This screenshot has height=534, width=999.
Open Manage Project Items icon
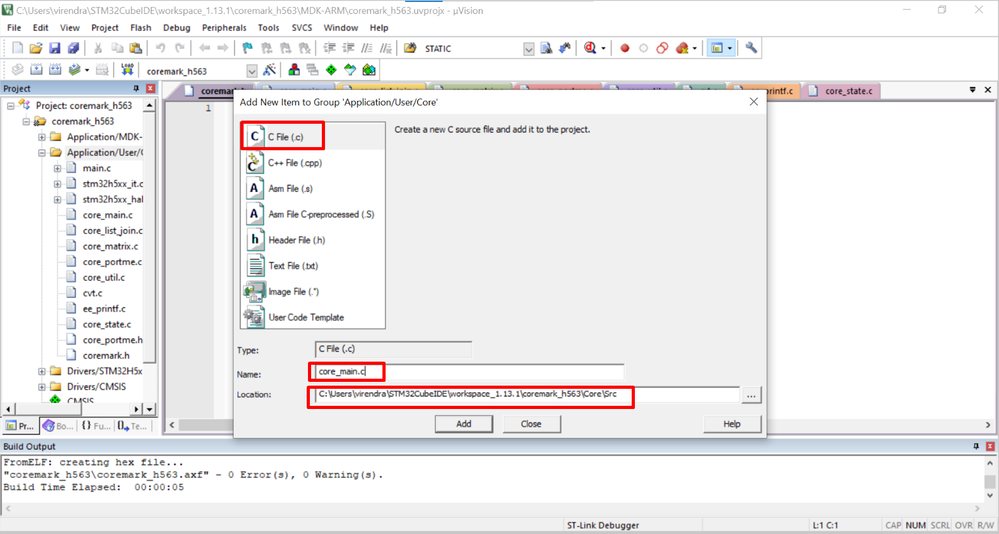(x=294, y=69)
